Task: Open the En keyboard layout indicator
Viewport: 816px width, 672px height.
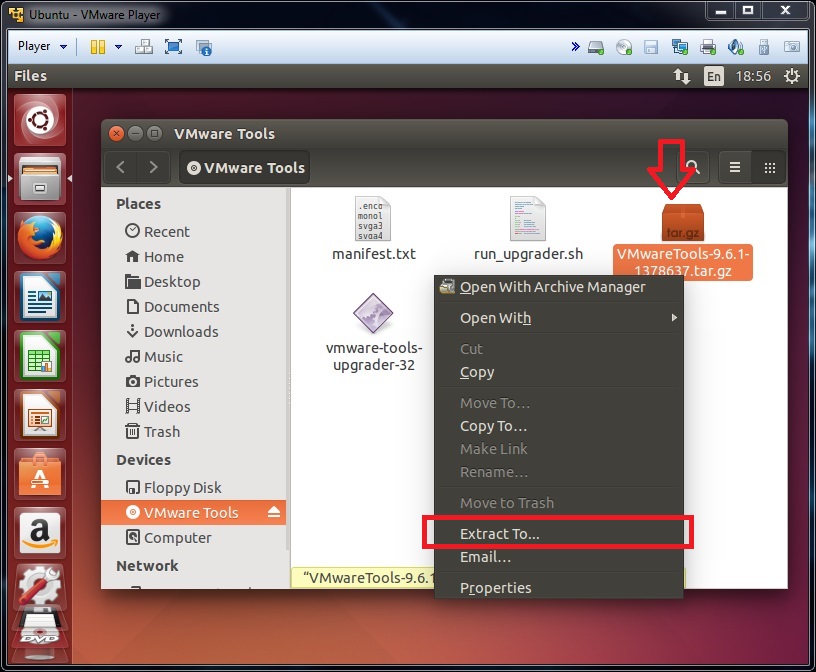Action: point(713,77)
